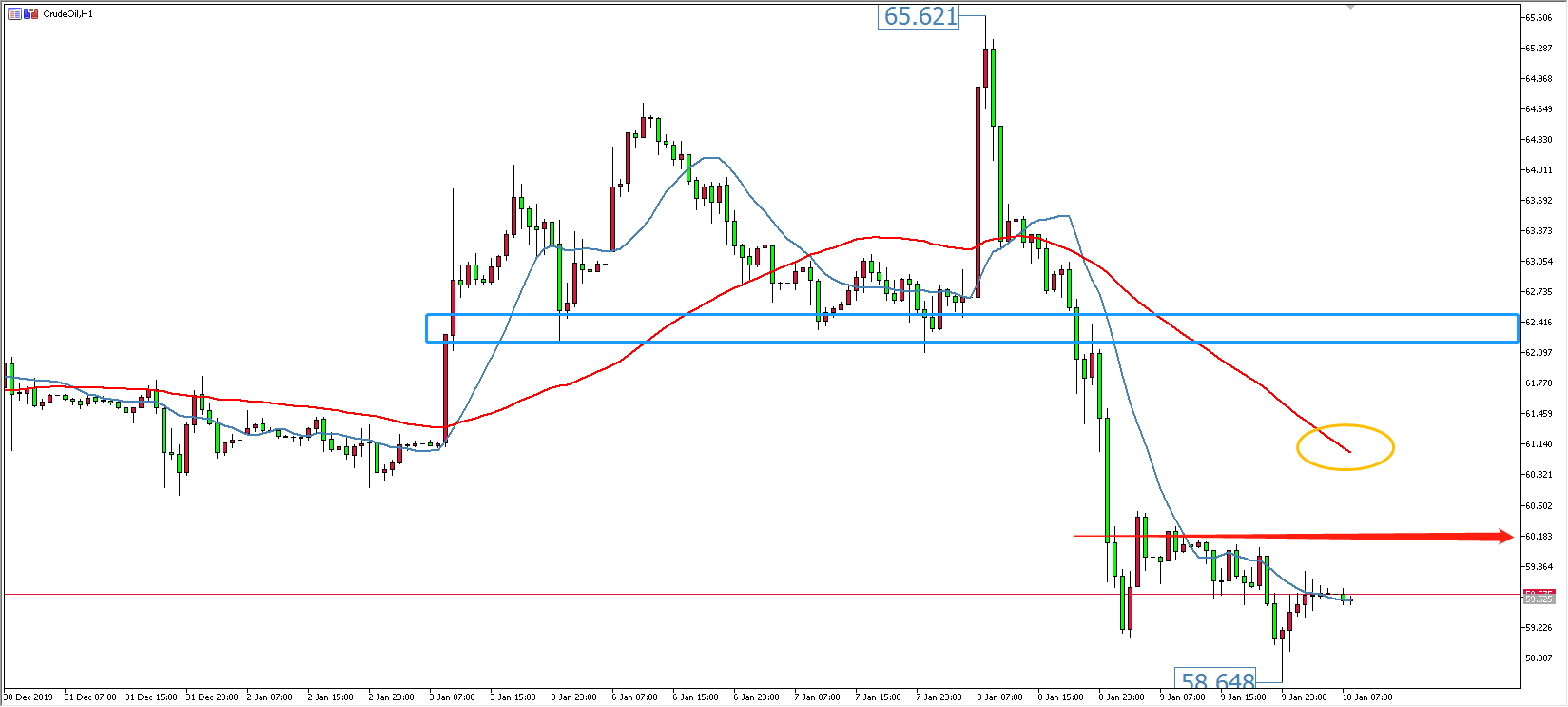Click the CrudeOil,H1 chart title
This screenshot has width=1568, height=707.
coord(68,14)
